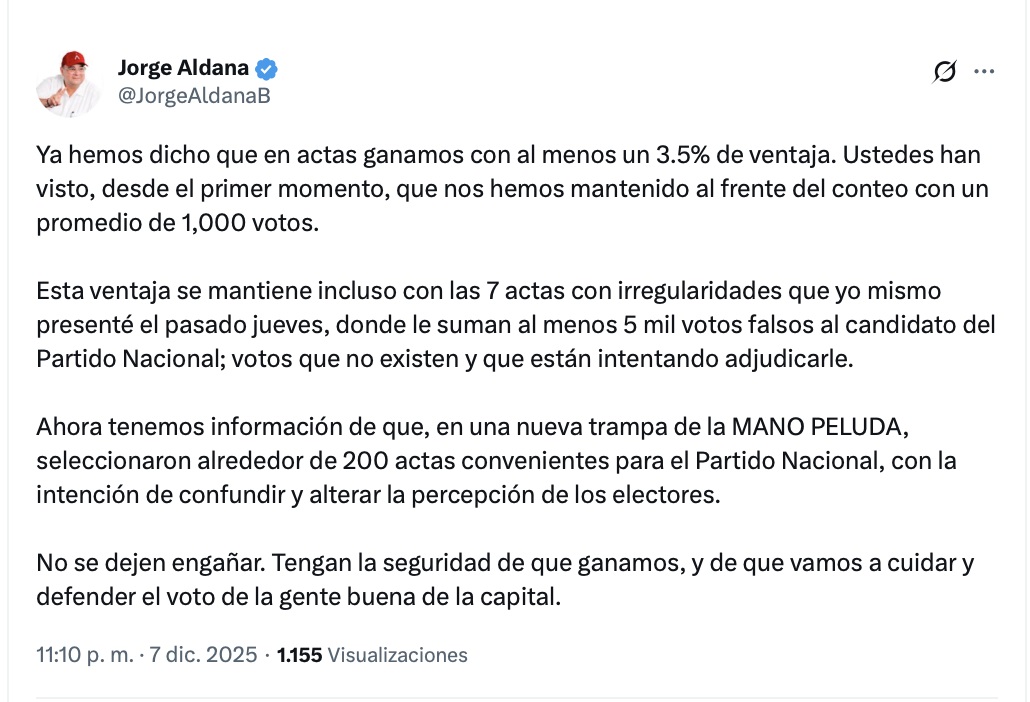Screen dimensions: 1030x702
Task: Click the 7 dic. 2025 date
Action: coord(203,656)
